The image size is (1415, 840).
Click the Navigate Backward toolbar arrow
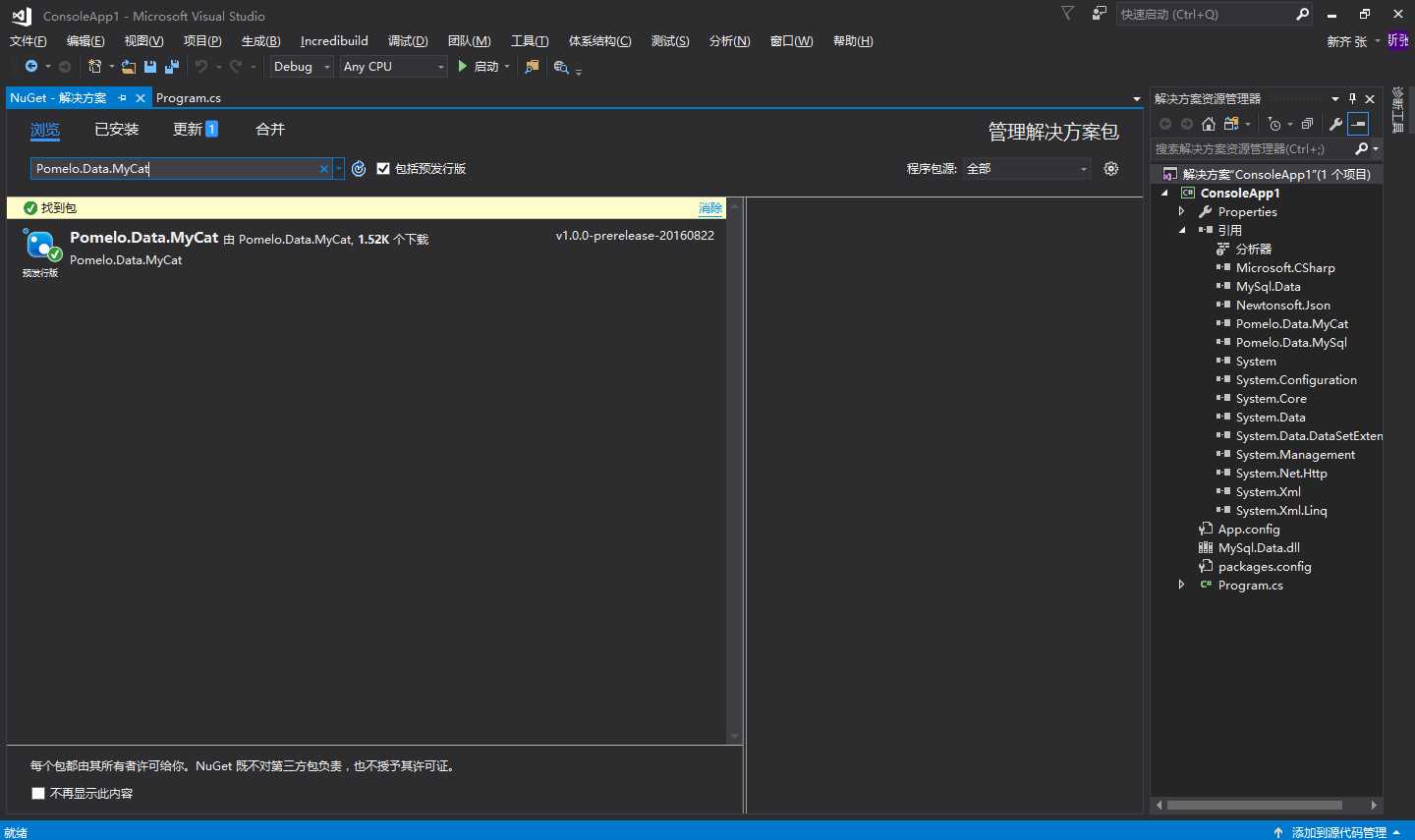pyautogui.click(x=31, y=67)
